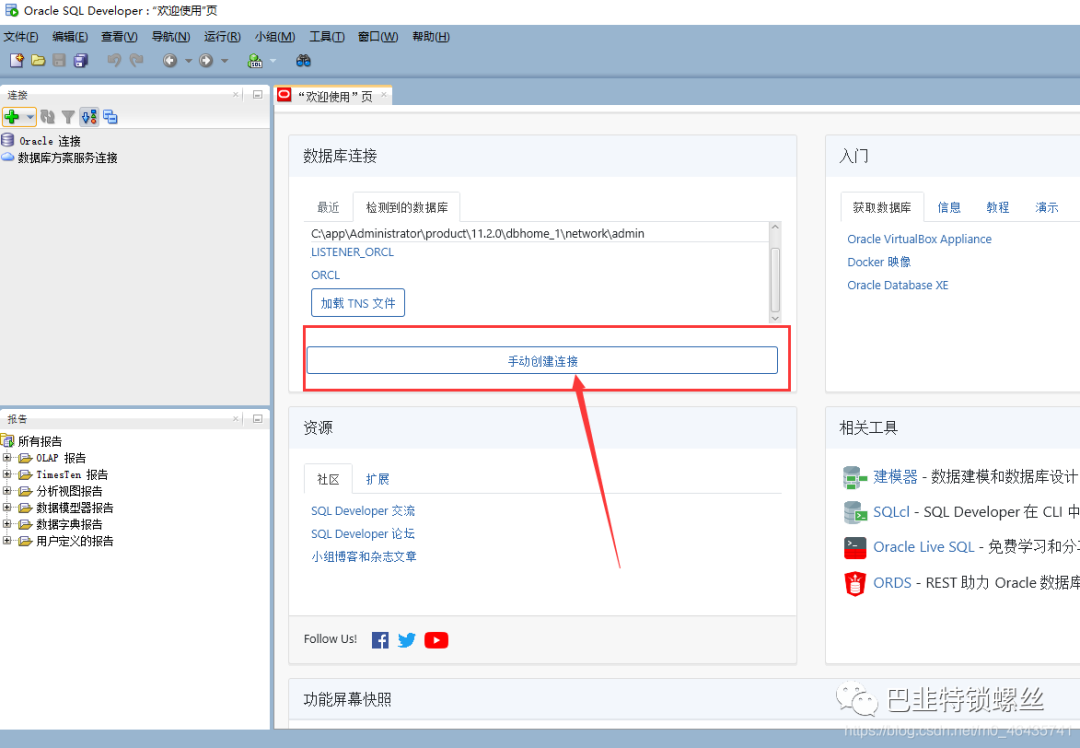Open the 运行(R) menu

click(222, 37)
